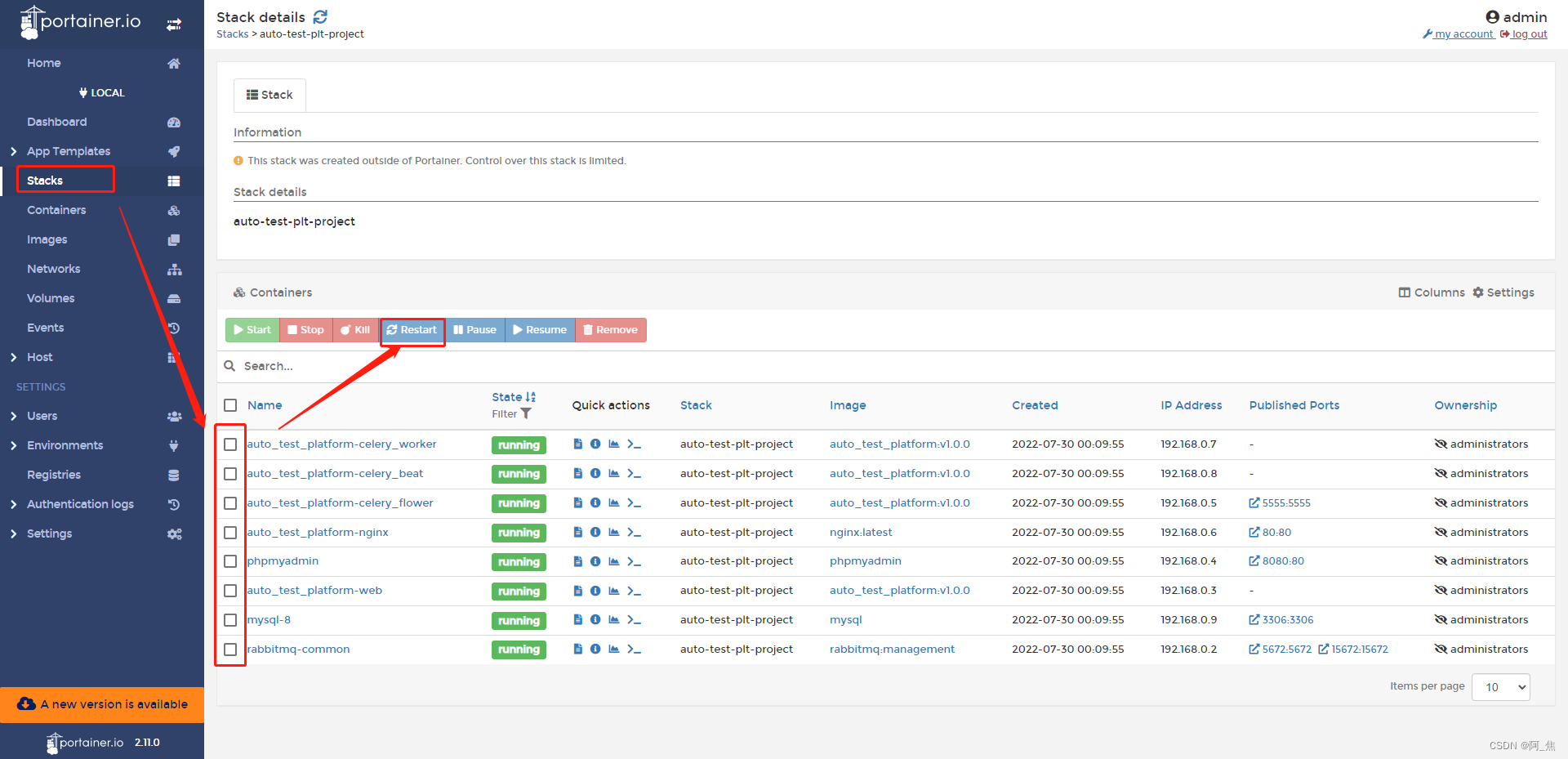The width and height of the screenshot is (1568, 759).
Task: Open the table Settings menu
Action: (x=1503, y=292)
